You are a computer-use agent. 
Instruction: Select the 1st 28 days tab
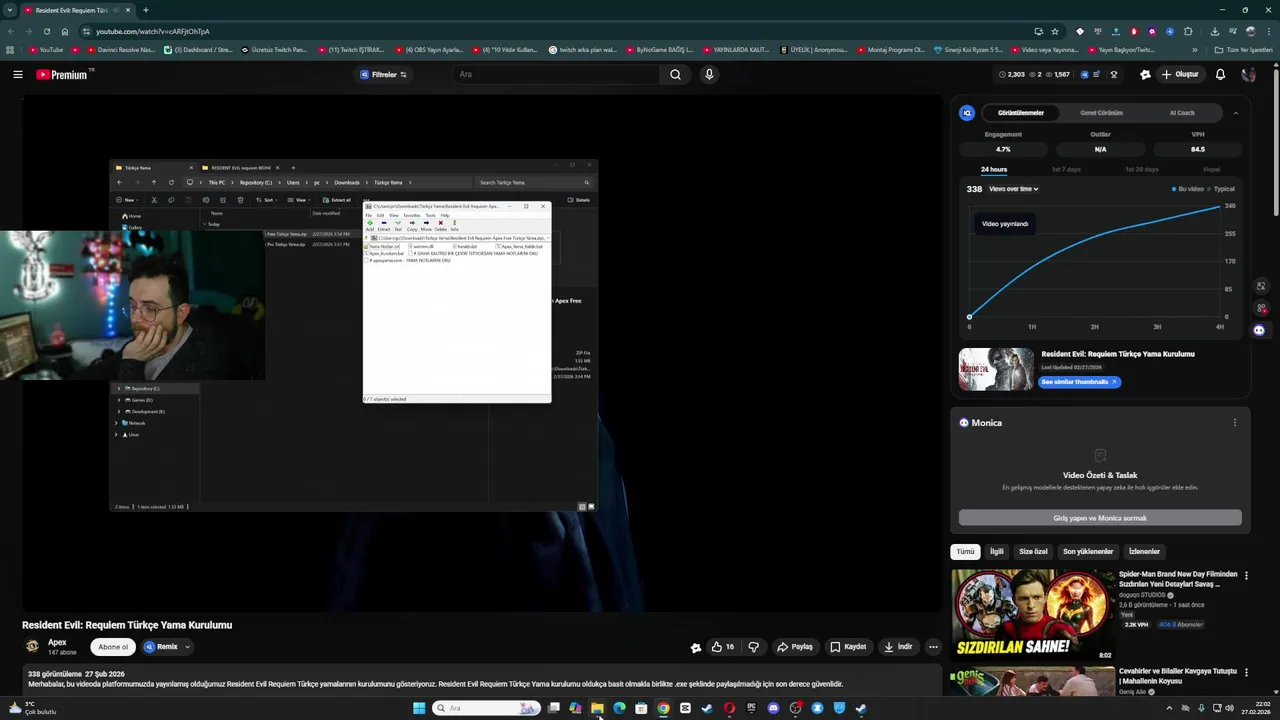pyautogui.click(x=1141, y=169)
